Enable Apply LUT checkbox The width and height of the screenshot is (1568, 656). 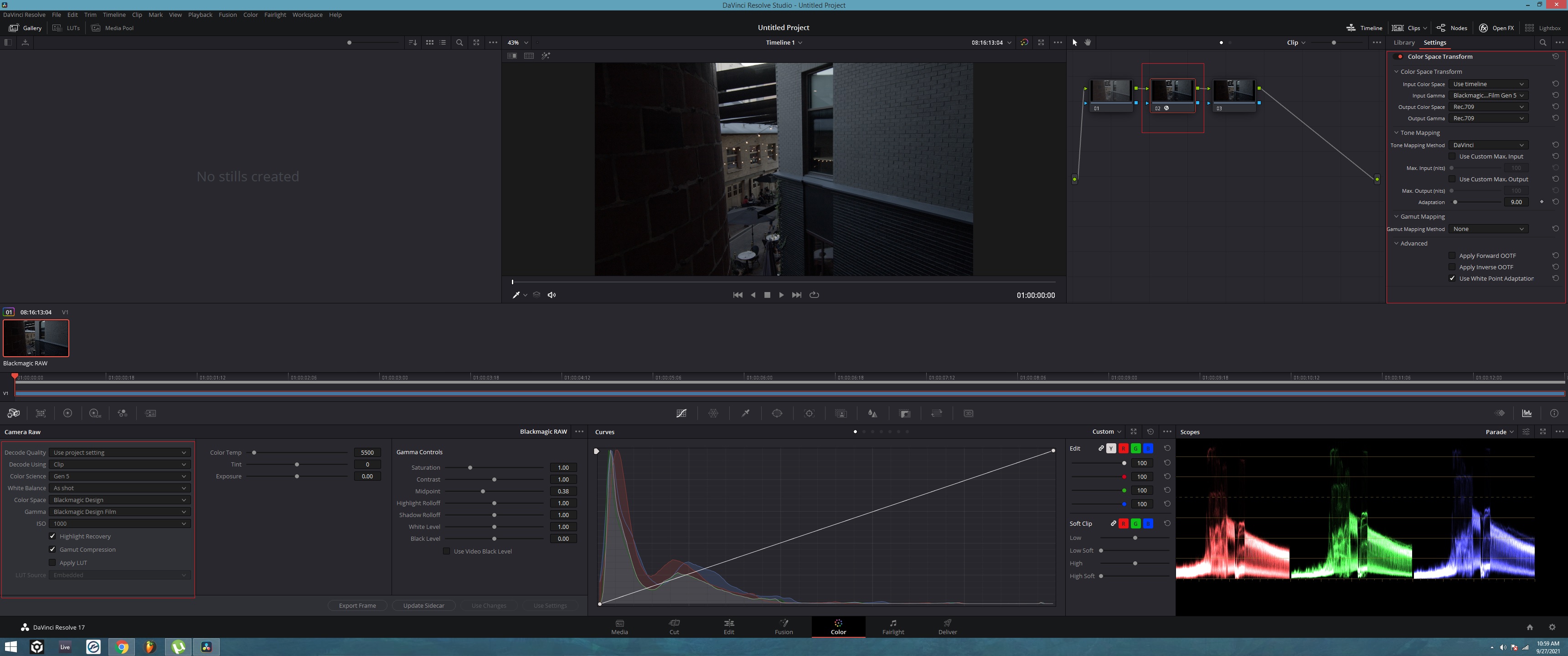pyautogui.click(x=52, y=563)
